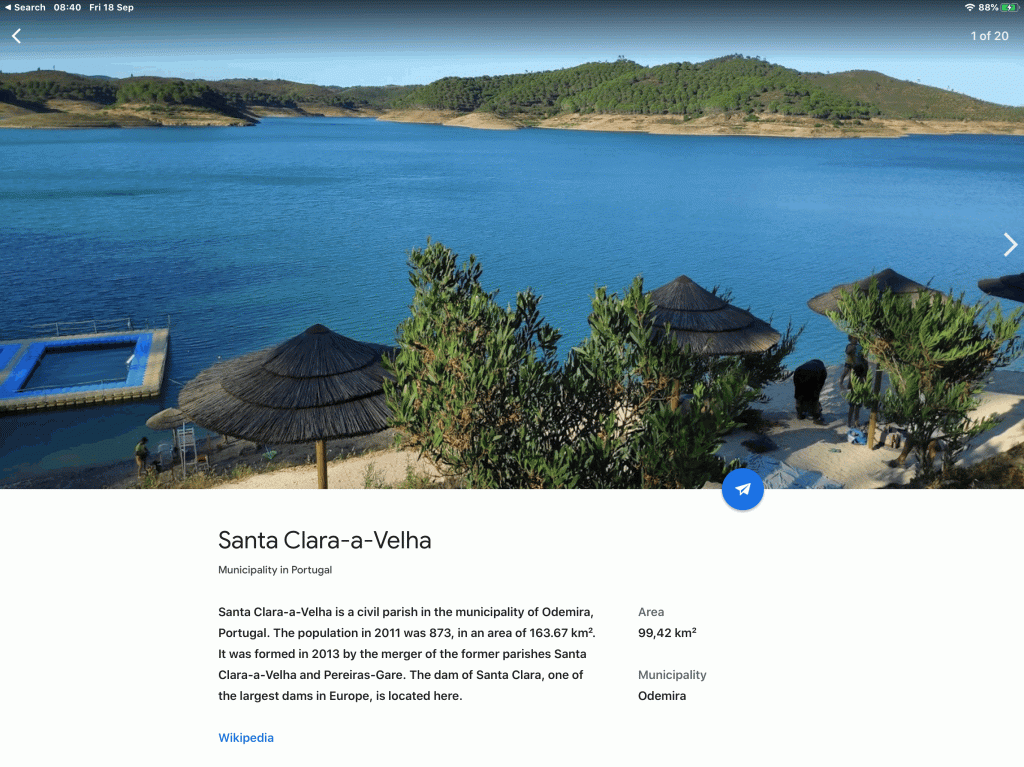1024x767 pixels.
Task: Tap the small back triangle beside Search
Action: pyautogui.click(x=8, y=7)
